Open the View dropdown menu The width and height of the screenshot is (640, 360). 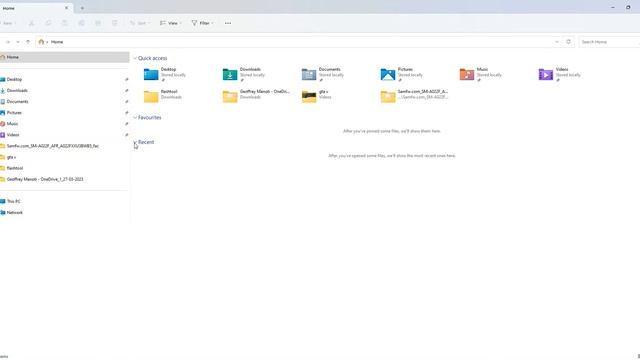click(171, 23)
